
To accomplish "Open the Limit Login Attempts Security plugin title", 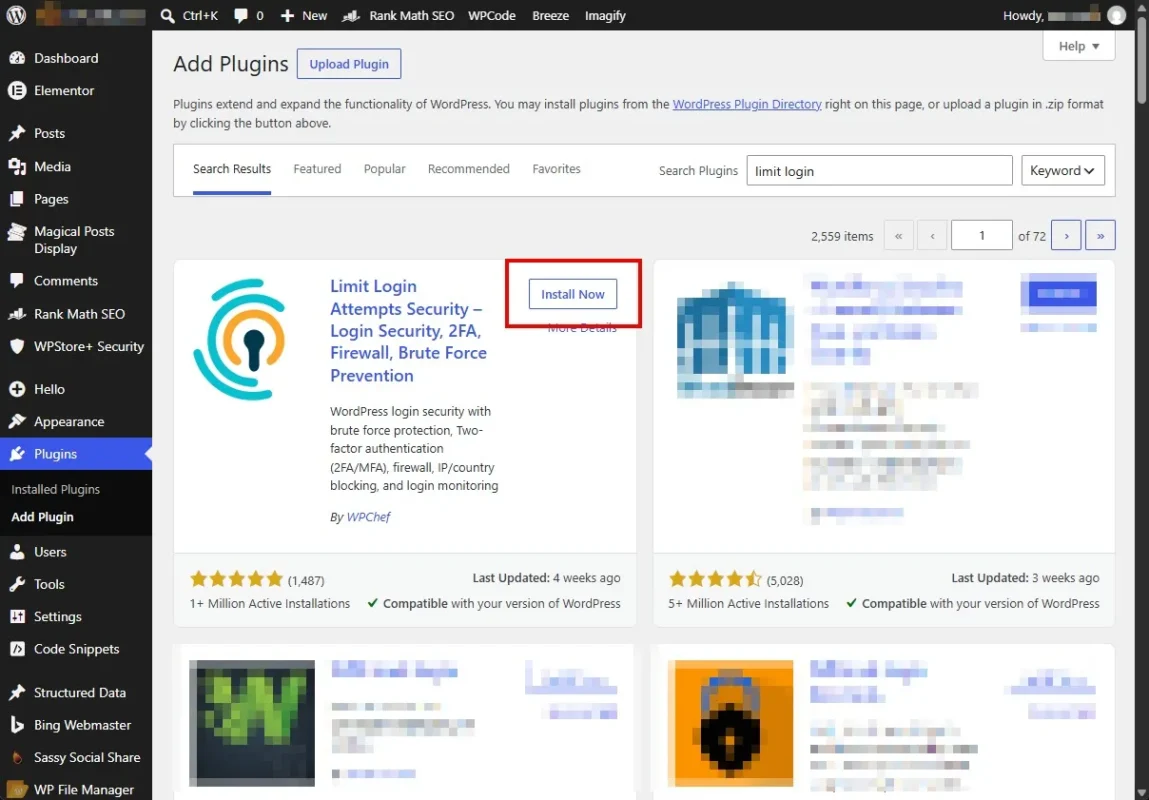I will point(408,331).
